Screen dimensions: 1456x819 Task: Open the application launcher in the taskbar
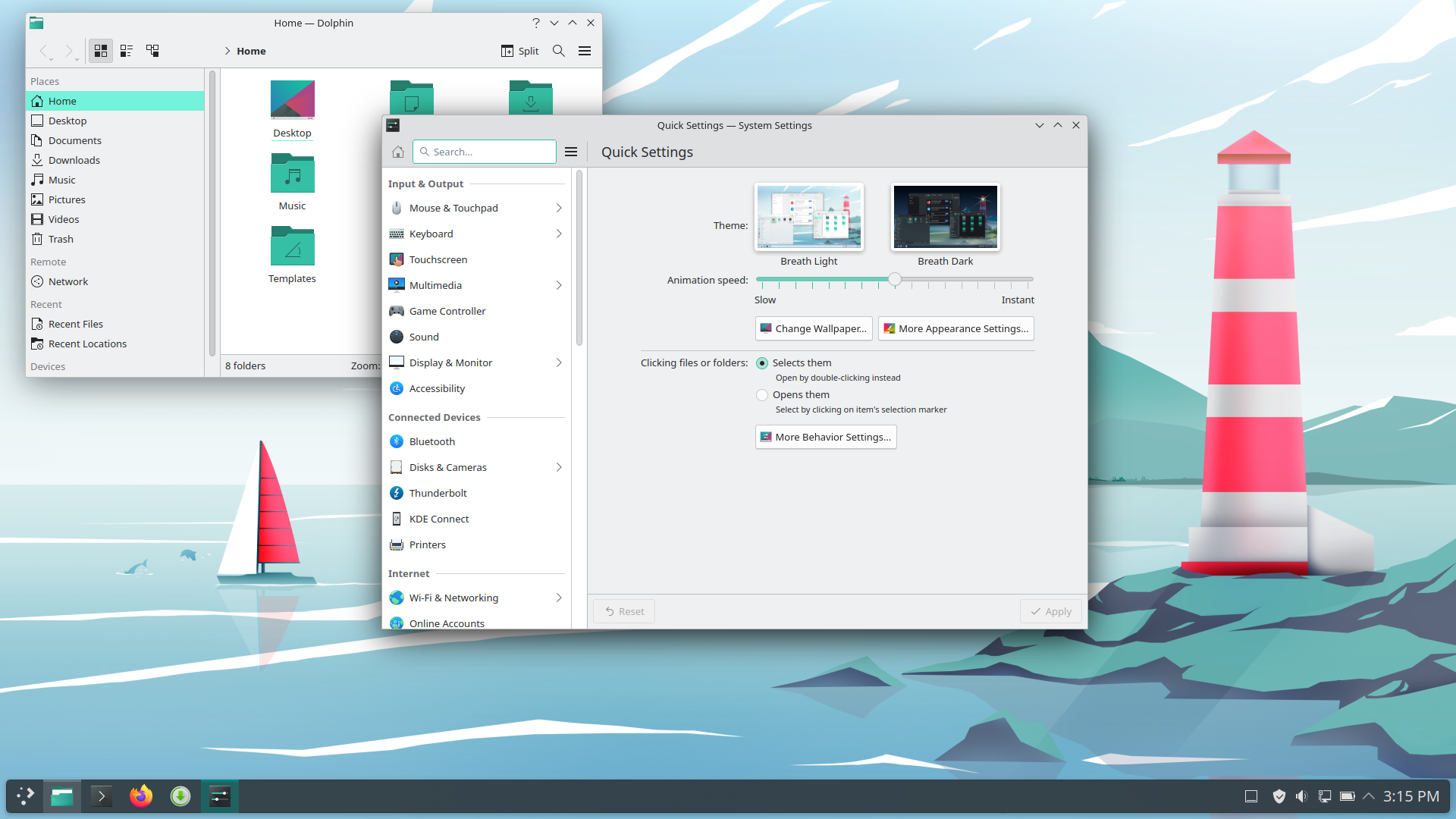26,796
